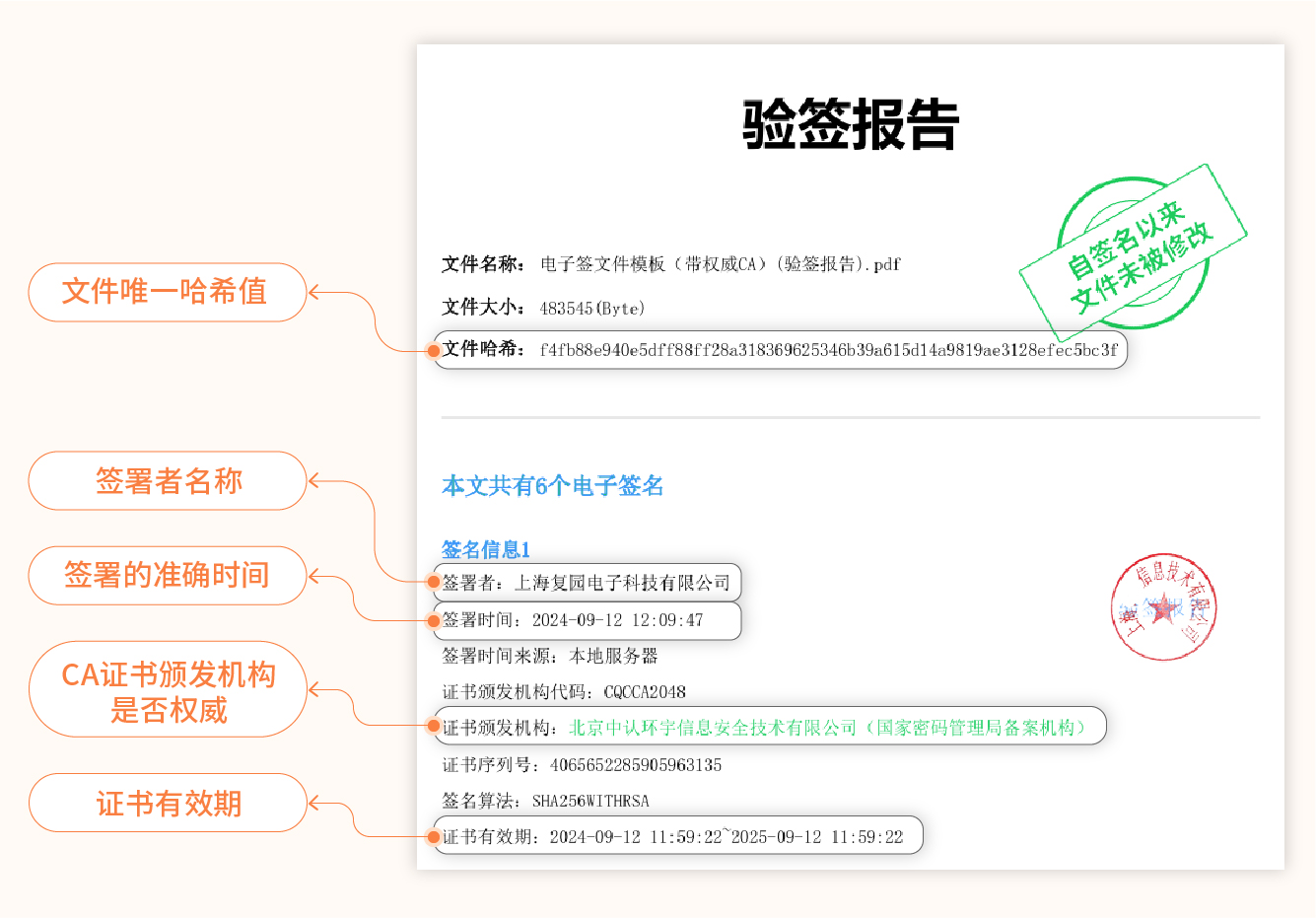Select the orange dot beside 签署者
Viewport: 1316px width, 918px height.
click(435, 582)
